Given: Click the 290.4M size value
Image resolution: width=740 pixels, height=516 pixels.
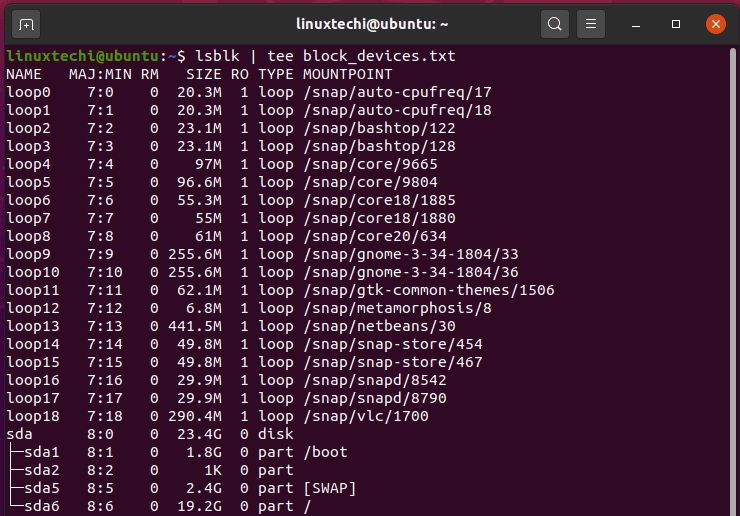Looking at the screenshot, I should (195, 416).
